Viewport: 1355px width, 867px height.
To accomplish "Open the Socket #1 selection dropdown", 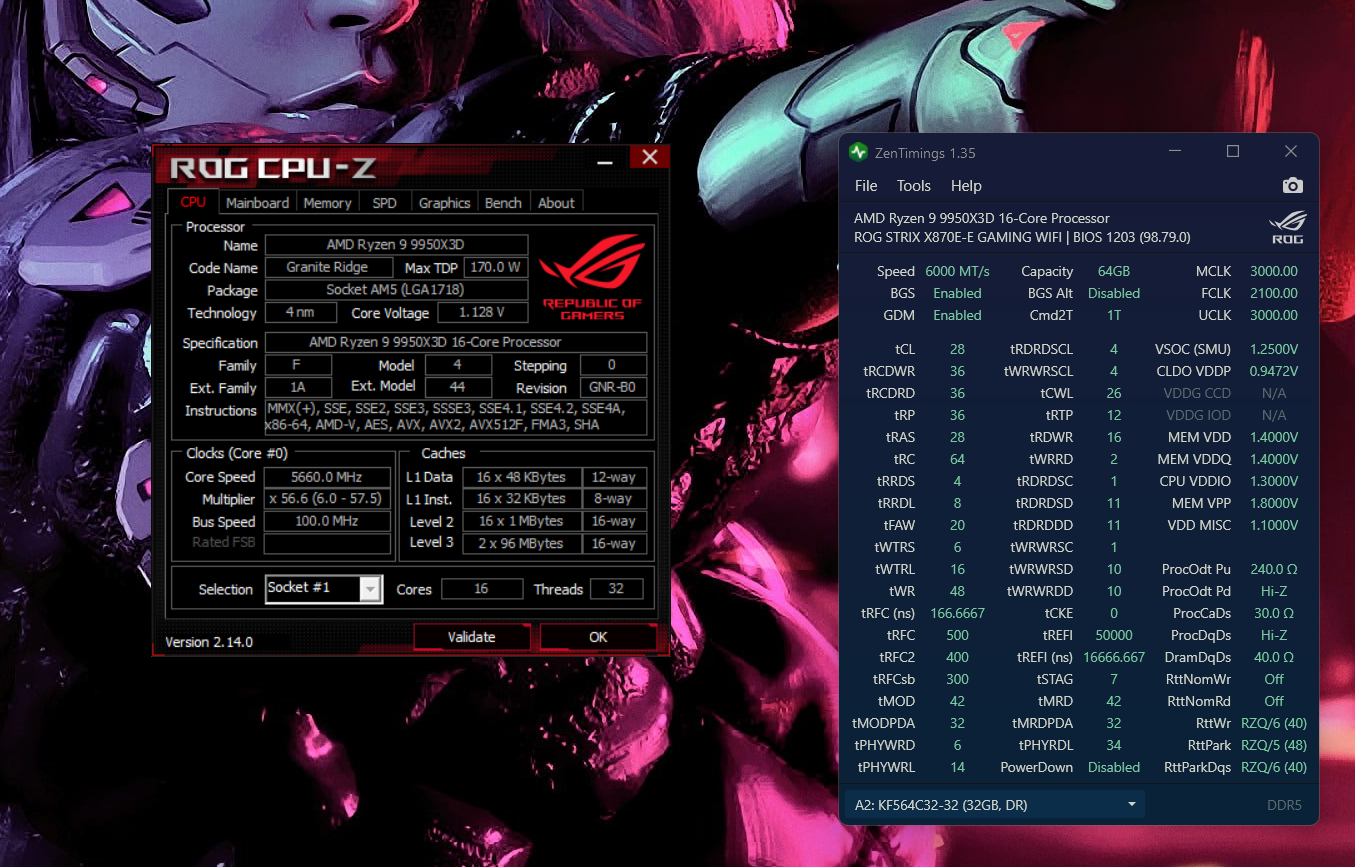I will tap(324, 589).
